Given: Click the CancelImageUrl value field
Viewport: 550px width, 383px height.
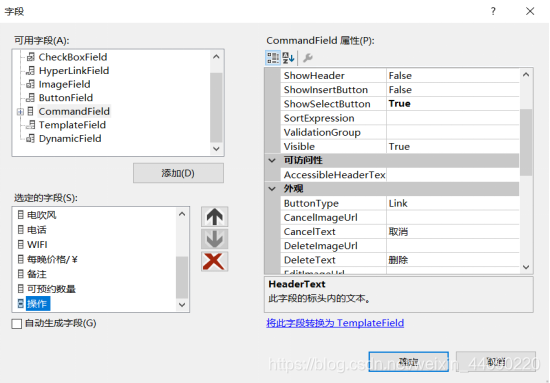Looking at the screenshot, I should (453, 217).
